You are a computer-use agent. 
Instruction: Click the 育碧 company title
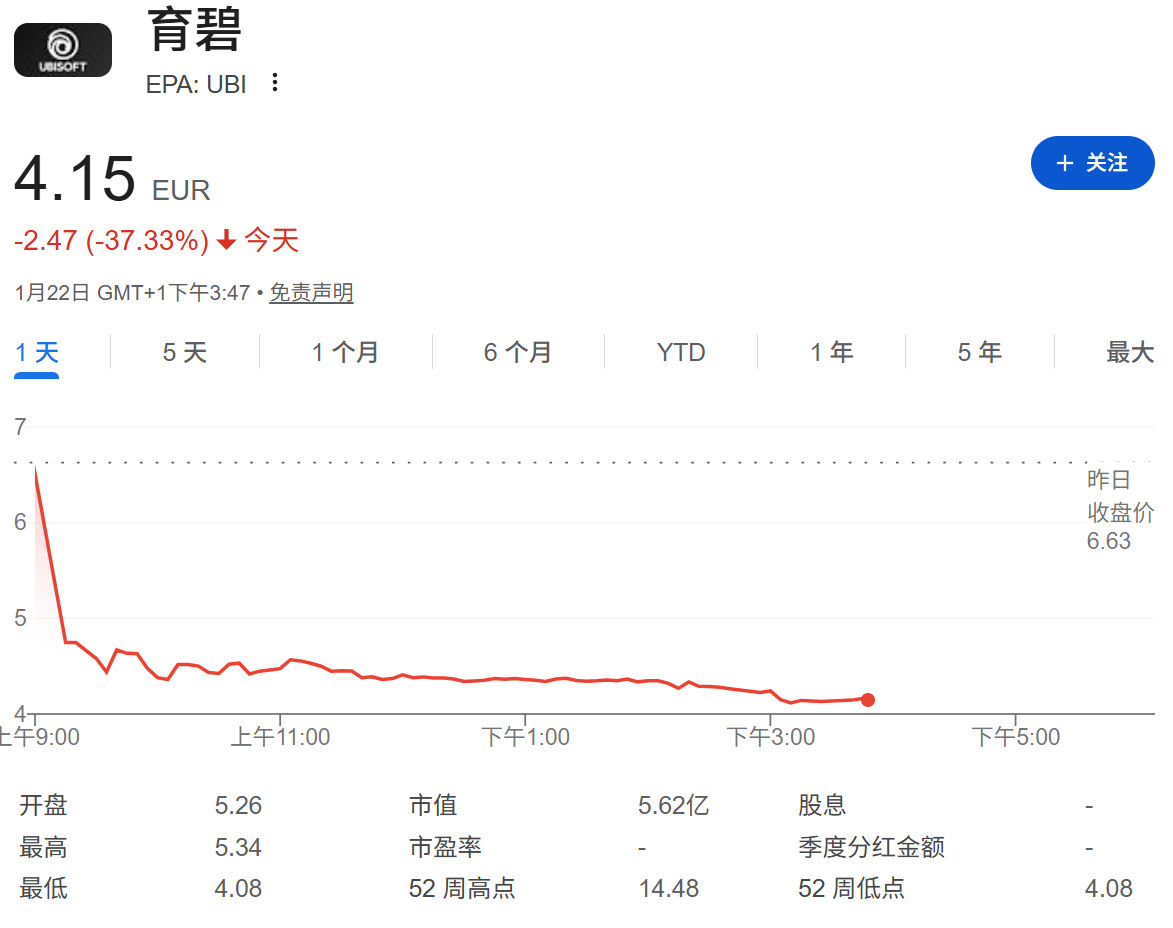[x=195, y=29]
